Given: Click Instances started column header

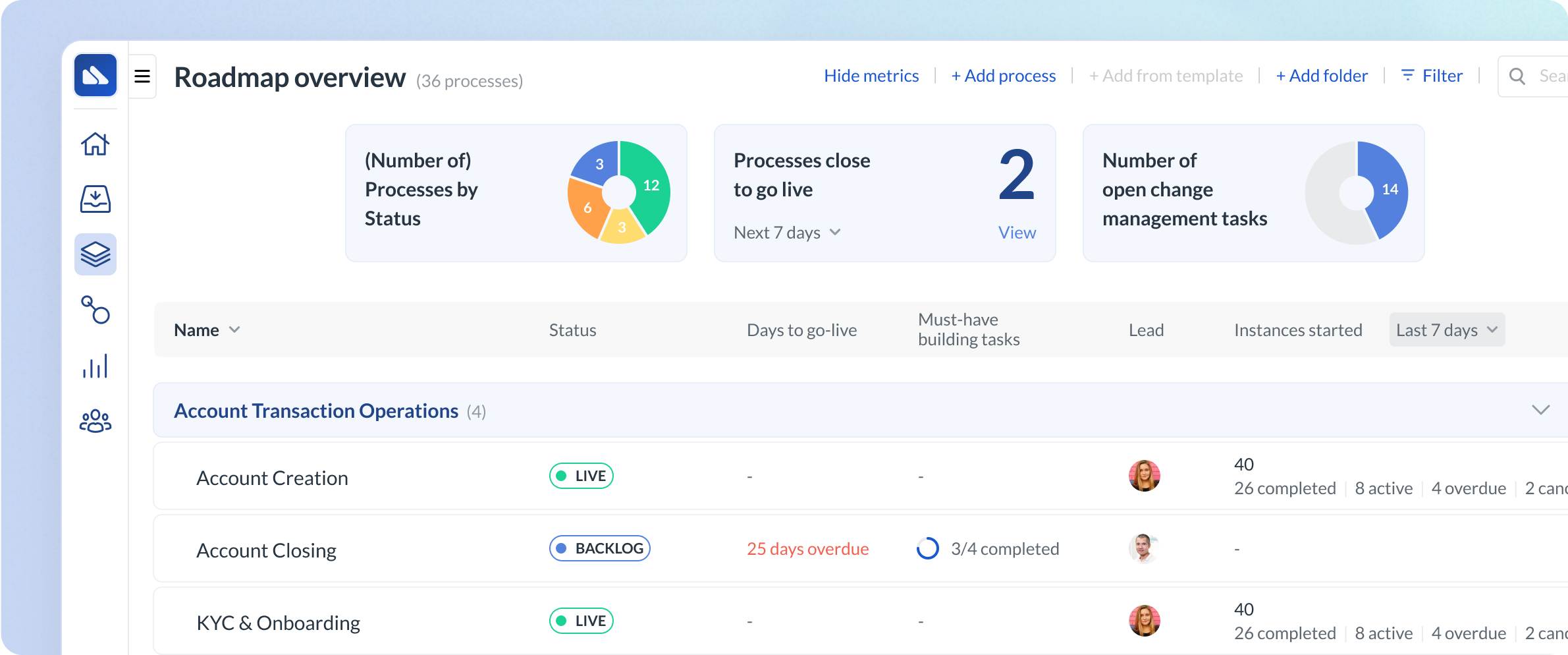Looking at the screenshot, I should tap(1298, 330).
